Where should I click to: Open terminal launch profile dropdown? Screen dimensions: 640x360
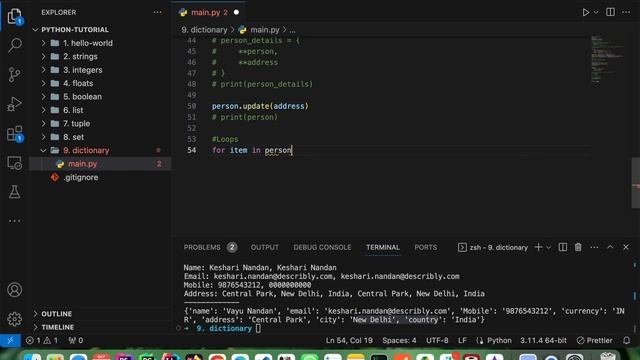(x=549, y=247)
